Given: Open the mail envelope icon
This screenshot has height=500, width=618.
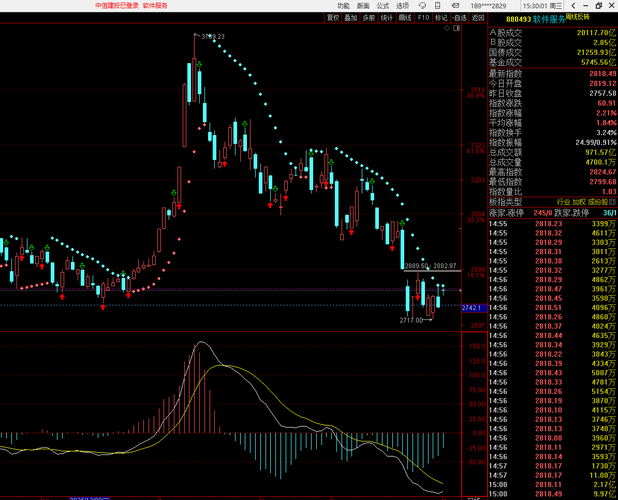Looking at the screenshot, I should pos(455,6).
